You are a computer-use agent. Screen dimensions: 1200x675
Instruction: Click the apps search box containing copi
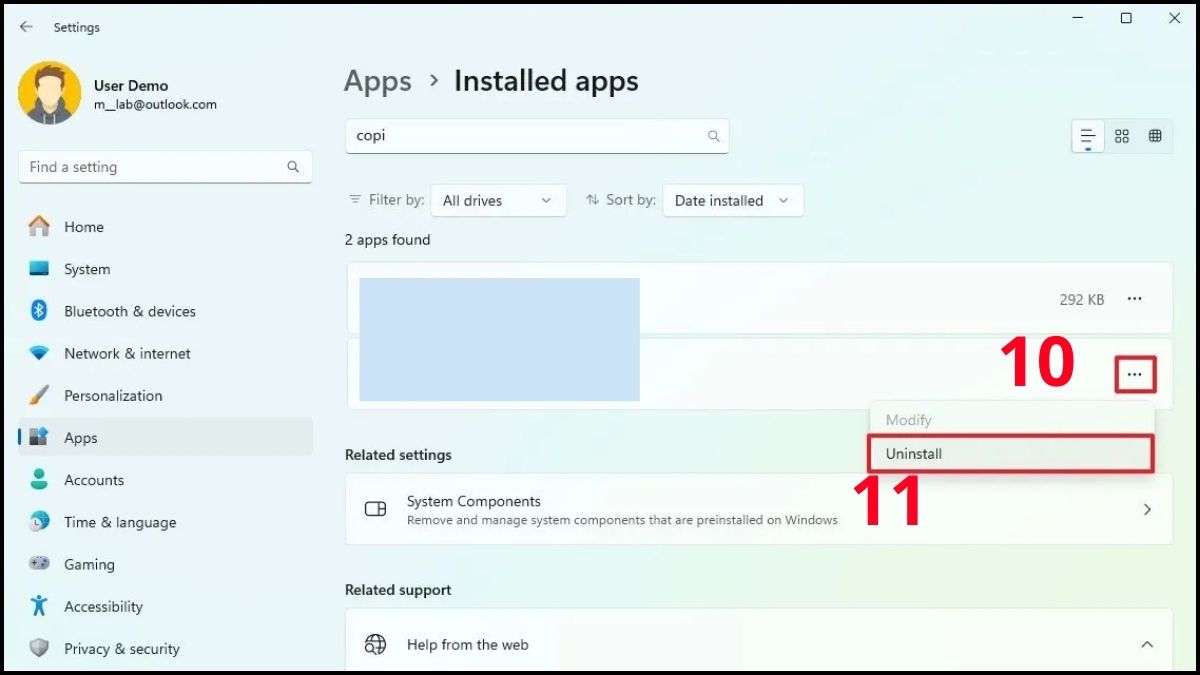click(537, 136)
